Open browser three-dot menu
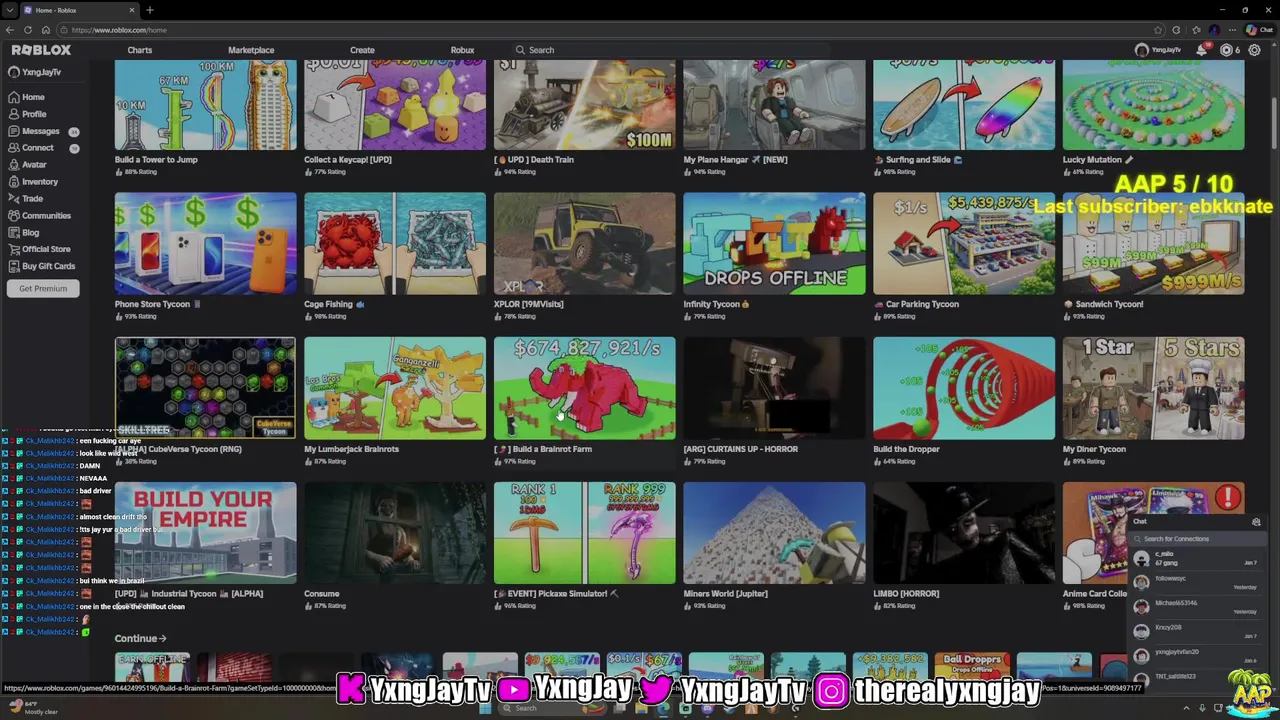This screenshot has height=720, width=1280. point(1232,30)
